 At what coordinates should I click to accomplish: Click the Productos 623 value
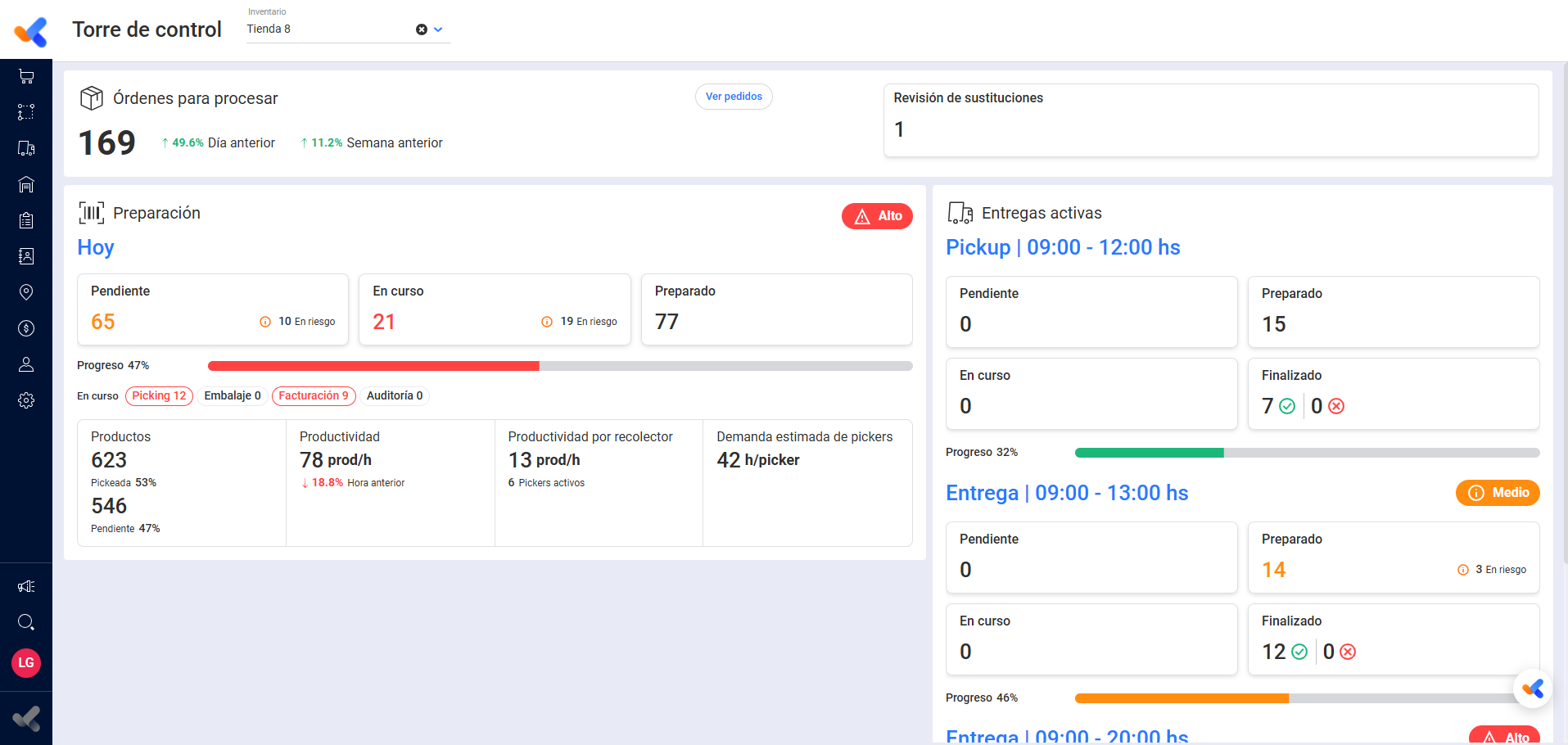[109, 460]
